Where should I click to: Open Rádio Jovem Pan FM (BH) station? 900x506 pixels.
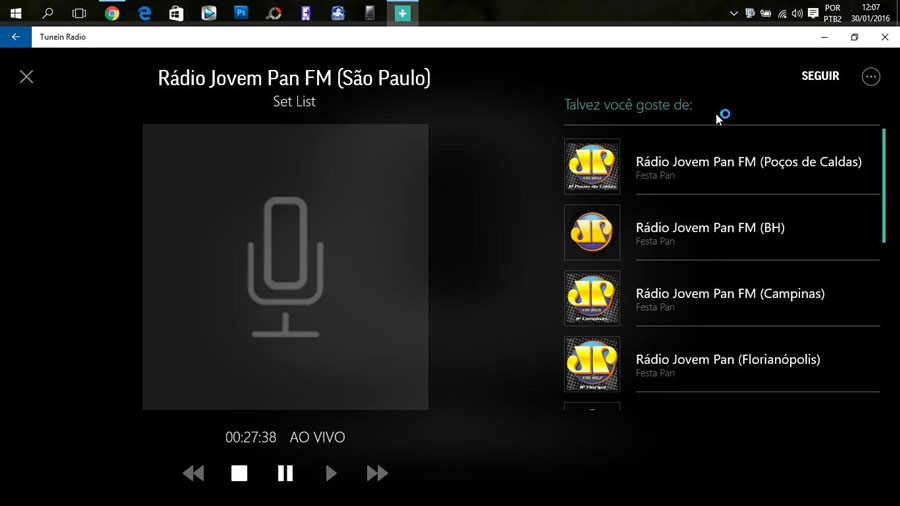722,232
